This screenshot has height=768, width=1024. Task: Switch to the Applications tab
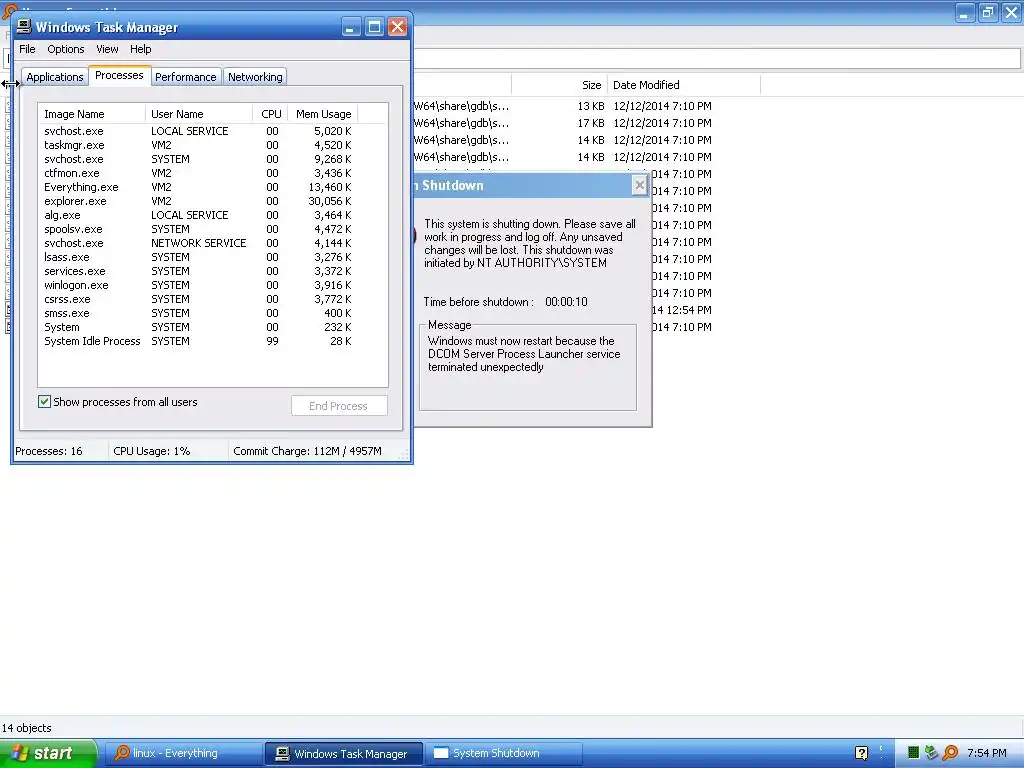[55, 77]
